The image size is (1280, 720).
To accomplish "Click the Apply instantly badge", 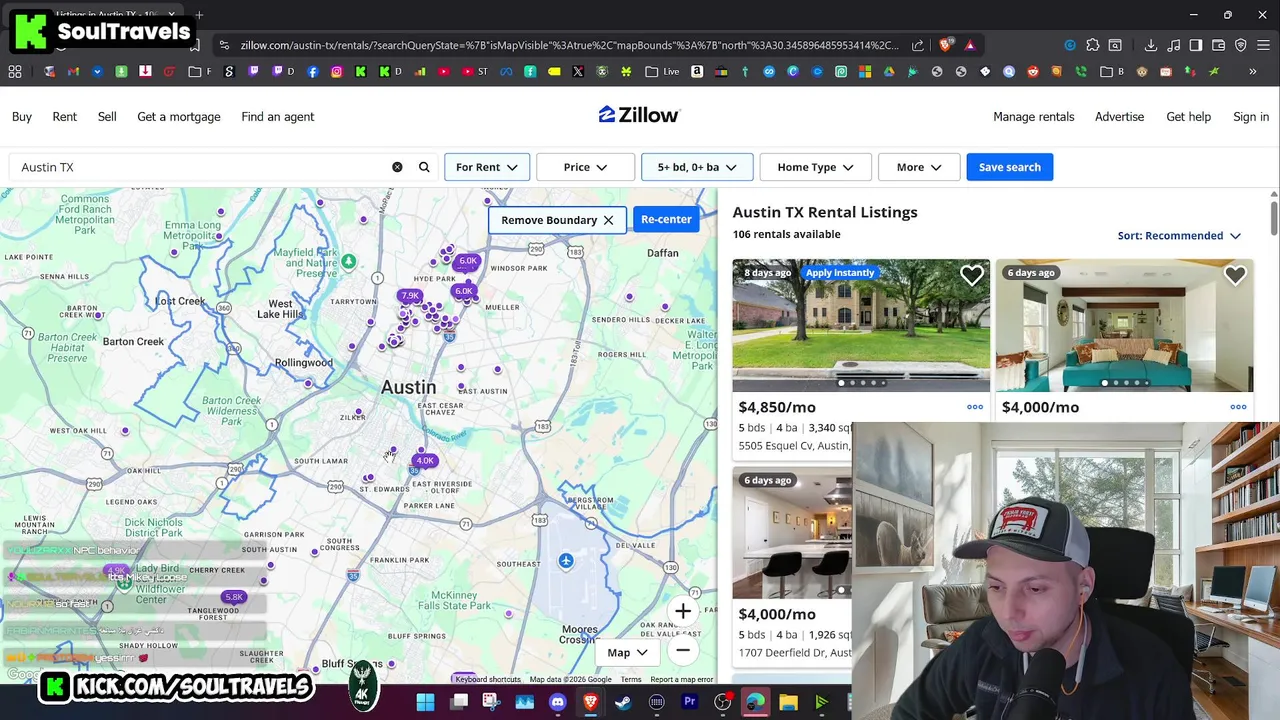I will click(x=840, y=272).
